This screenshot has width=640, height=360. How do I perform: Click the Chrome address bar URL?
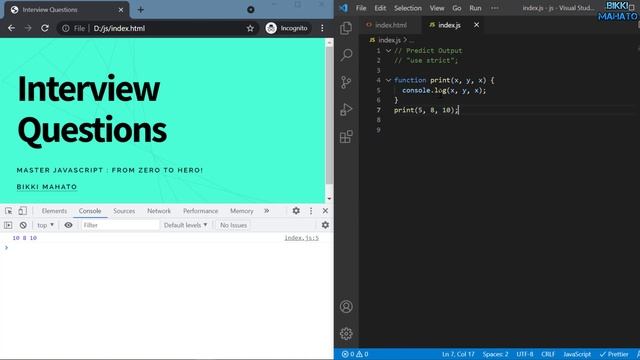119,28
